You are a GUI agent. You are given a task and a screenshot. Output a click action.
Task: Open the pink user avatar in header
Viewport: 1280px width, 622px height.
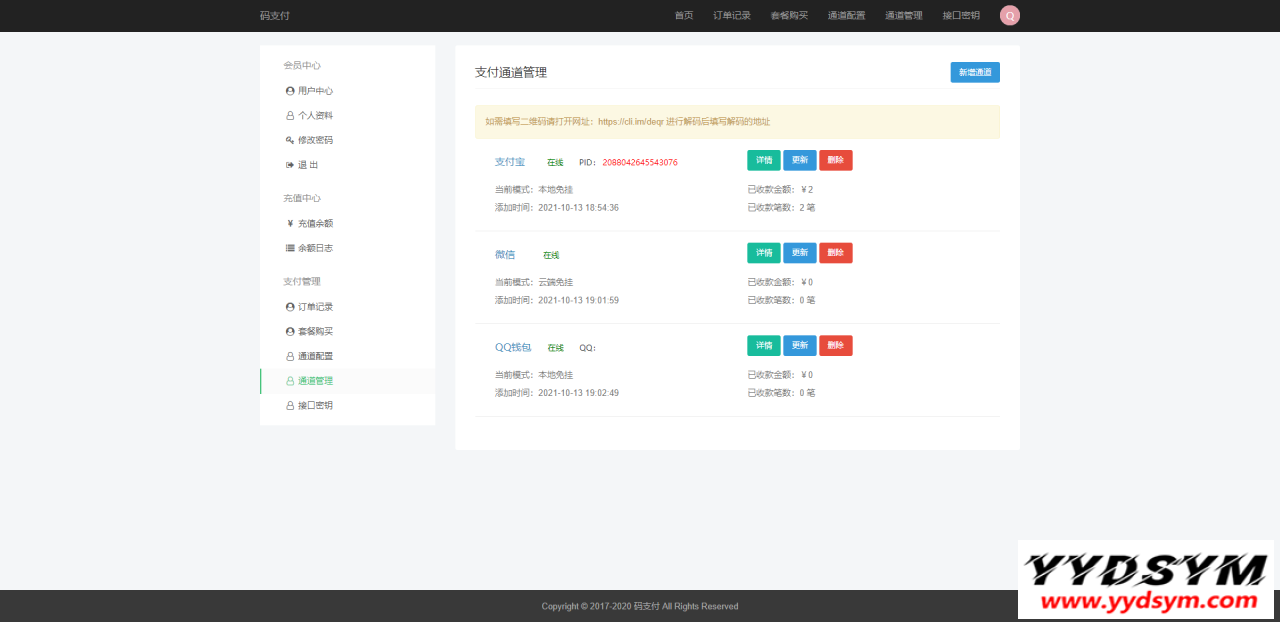[x=1010, y=15]
